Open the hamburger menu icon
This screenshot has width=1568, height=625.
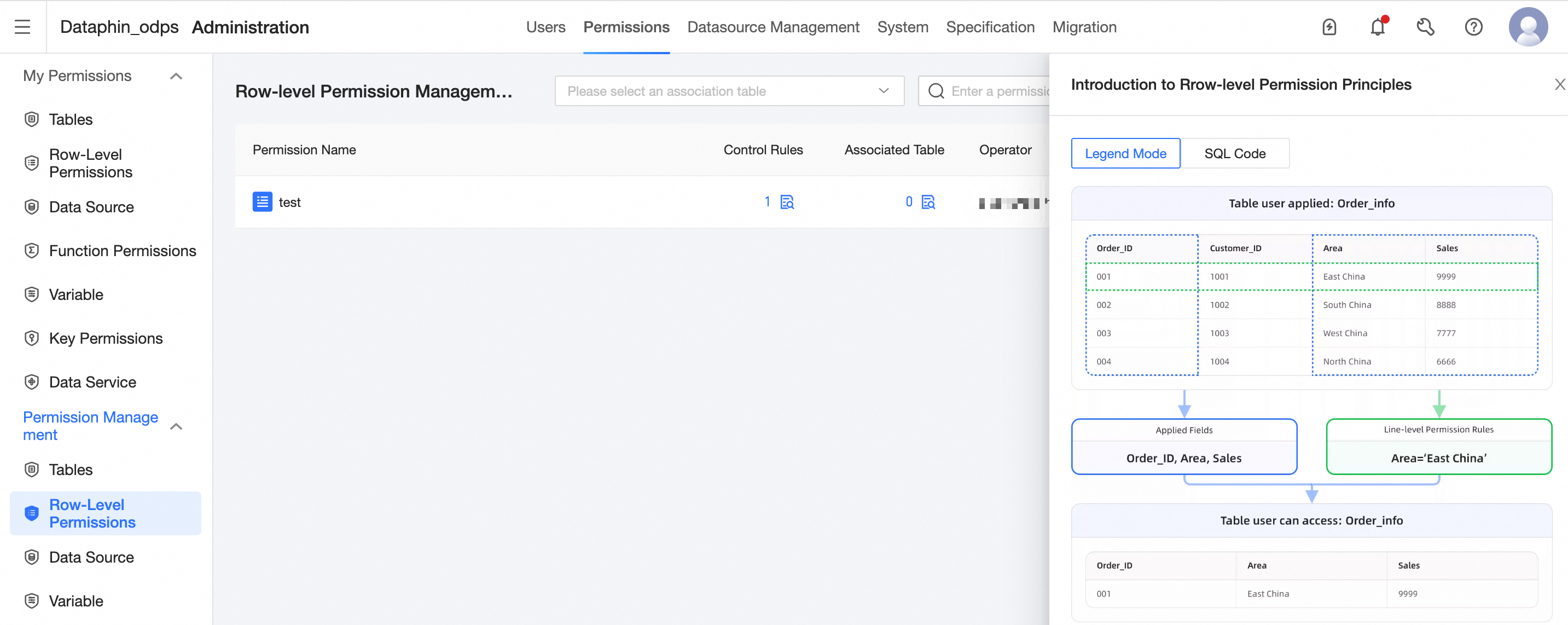[22, 27]
